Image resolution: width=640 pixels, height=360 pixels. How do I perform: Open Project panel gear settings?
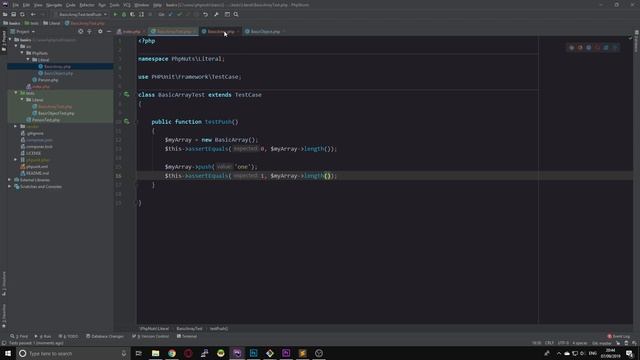pos(100,31)
